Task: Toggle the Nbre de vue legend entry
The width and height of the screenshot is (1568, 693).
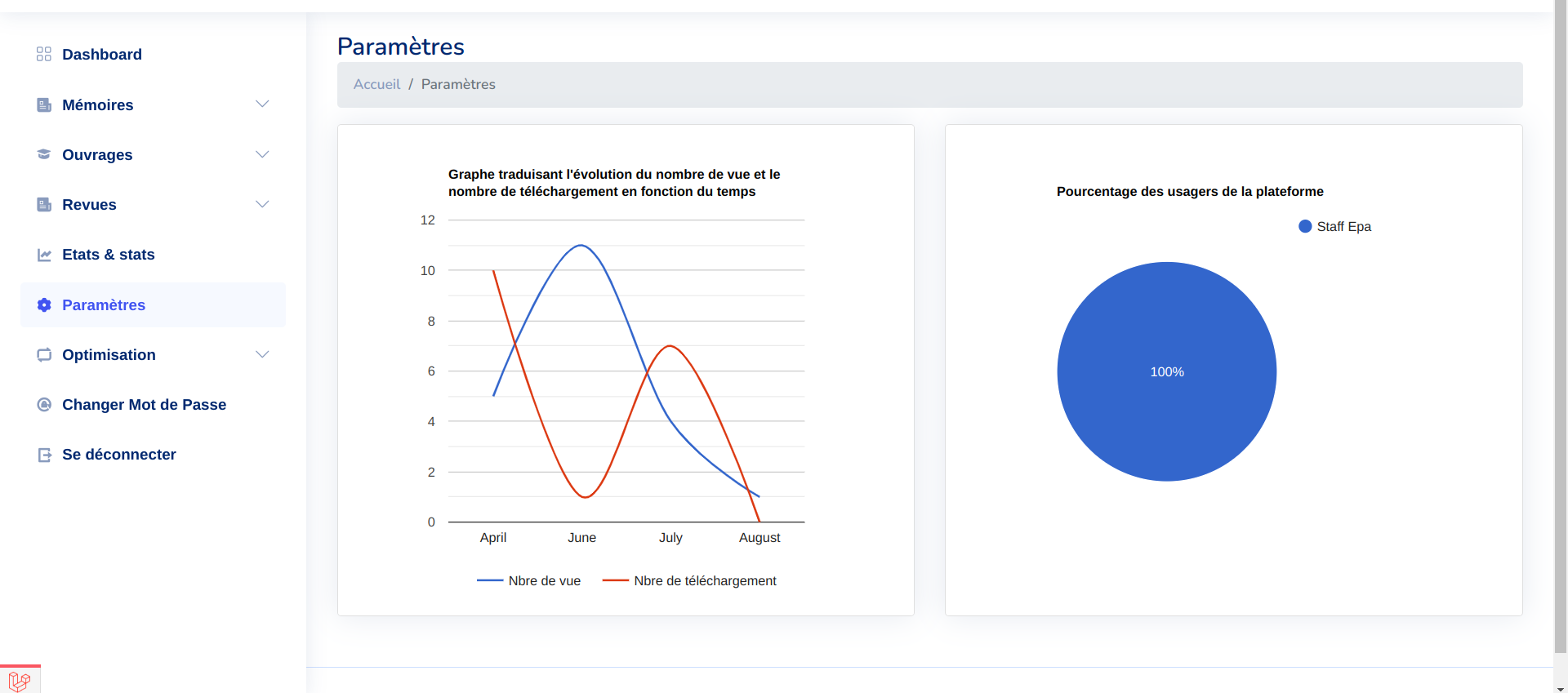Action: pyautogui.click(x=528, y=580)
